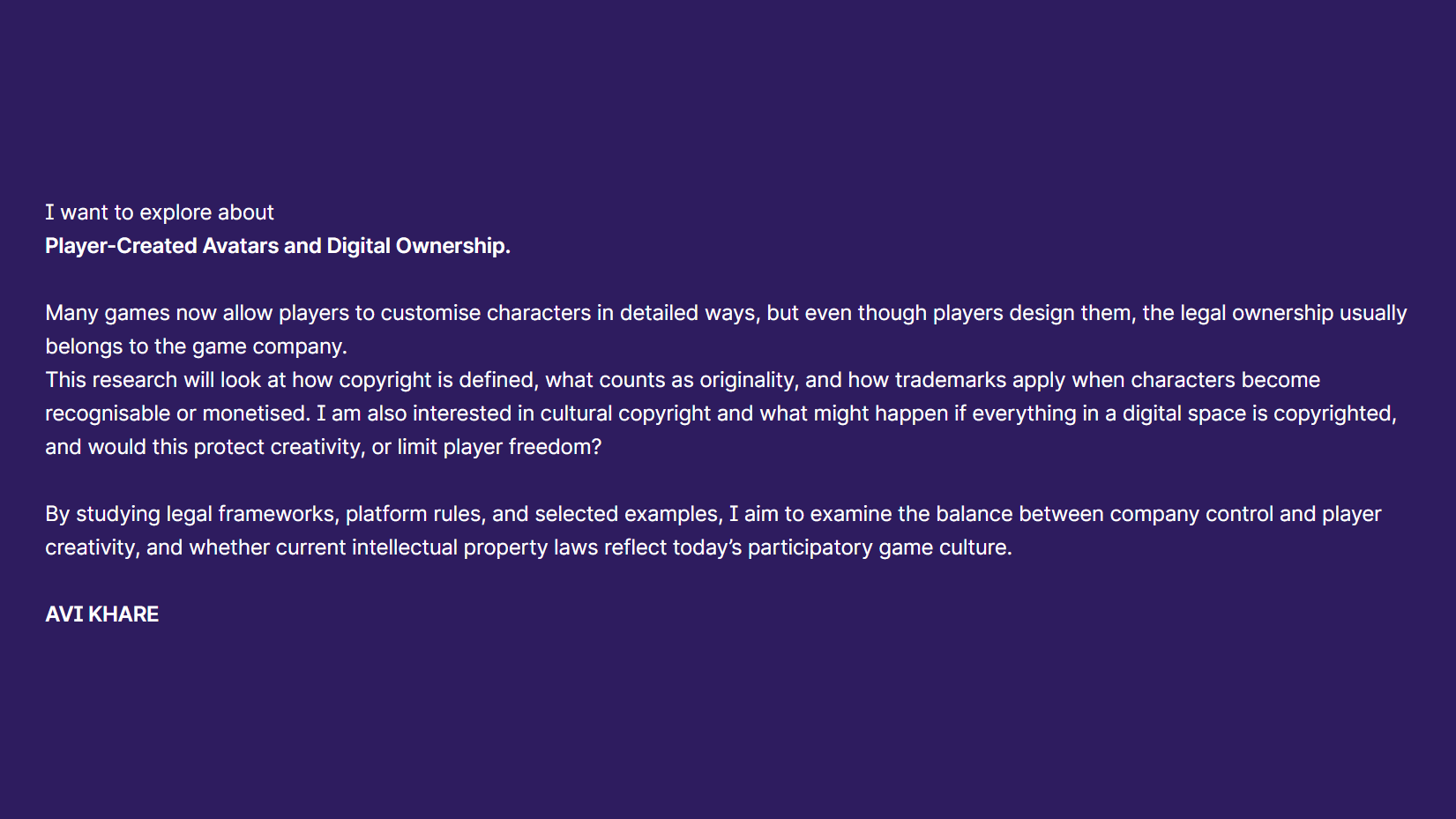This screenshot has height=819, width=1456.
Task: Click the words 'legal ownership usually'
Action: pos(1294,313)
